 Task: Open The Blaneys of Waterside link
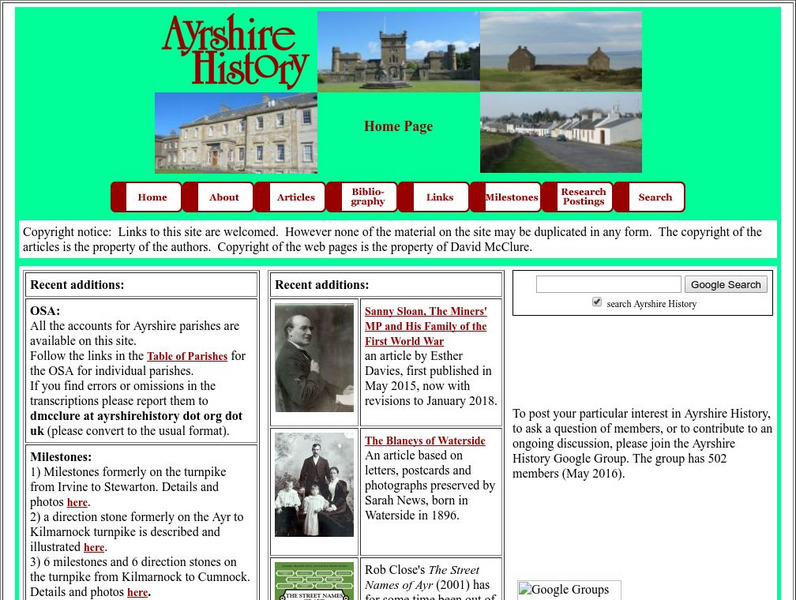pos(425,441)
